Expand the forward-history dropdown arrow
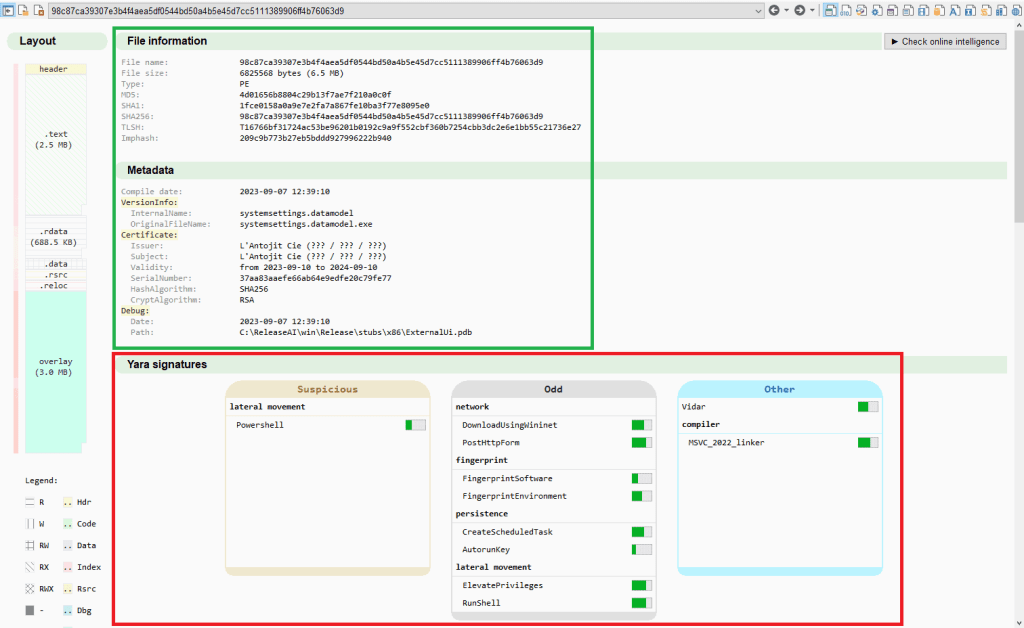The image size is (1024, 628). click(x=812, y=11)
